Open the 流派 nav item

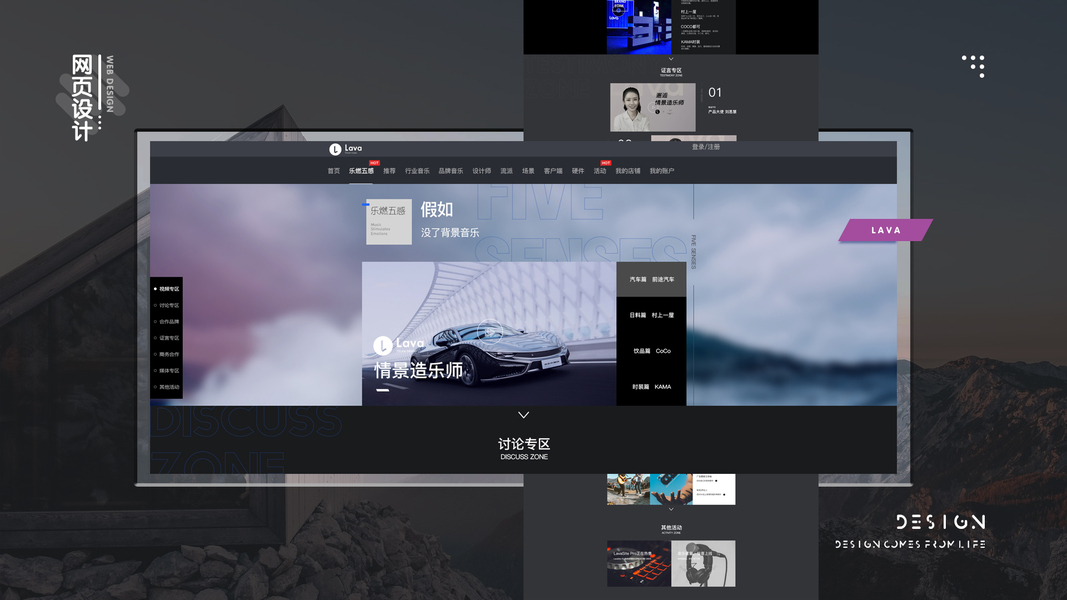506,171
